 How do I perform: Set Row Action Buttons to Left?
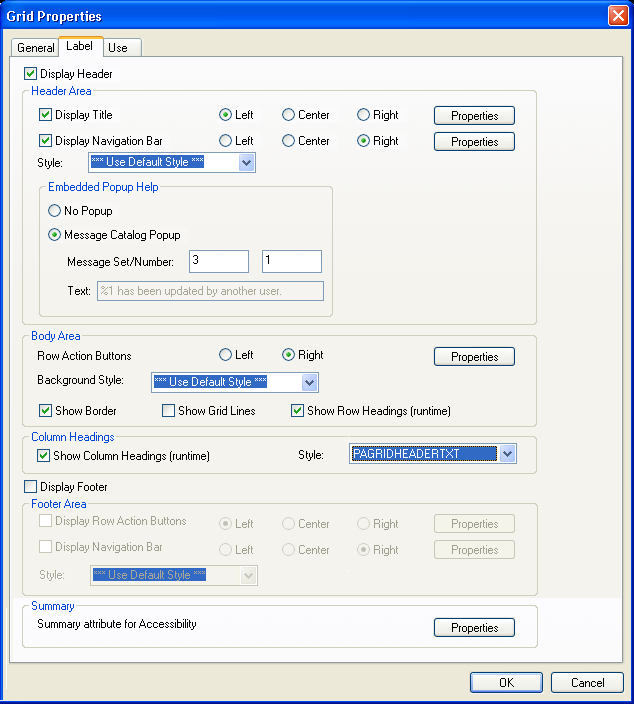click(x=225, y=355)
